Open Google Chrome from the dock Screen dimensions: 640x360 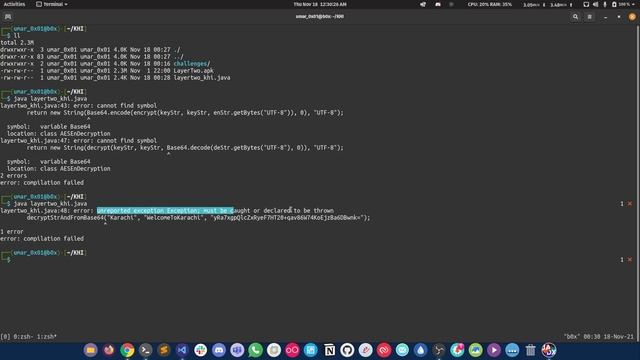[x=127, y=350]
